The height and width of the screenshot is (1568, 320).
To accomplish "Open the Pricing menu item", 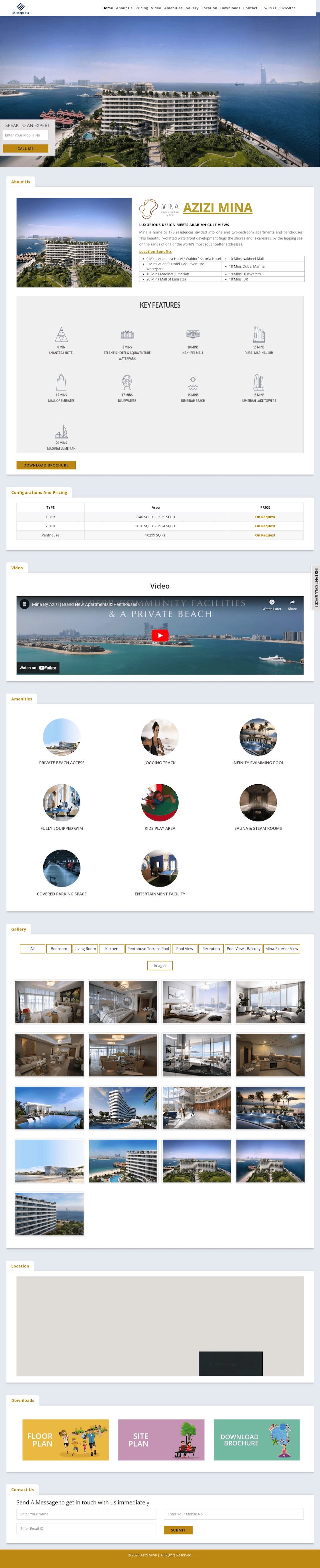I will [x=141, y=9].
